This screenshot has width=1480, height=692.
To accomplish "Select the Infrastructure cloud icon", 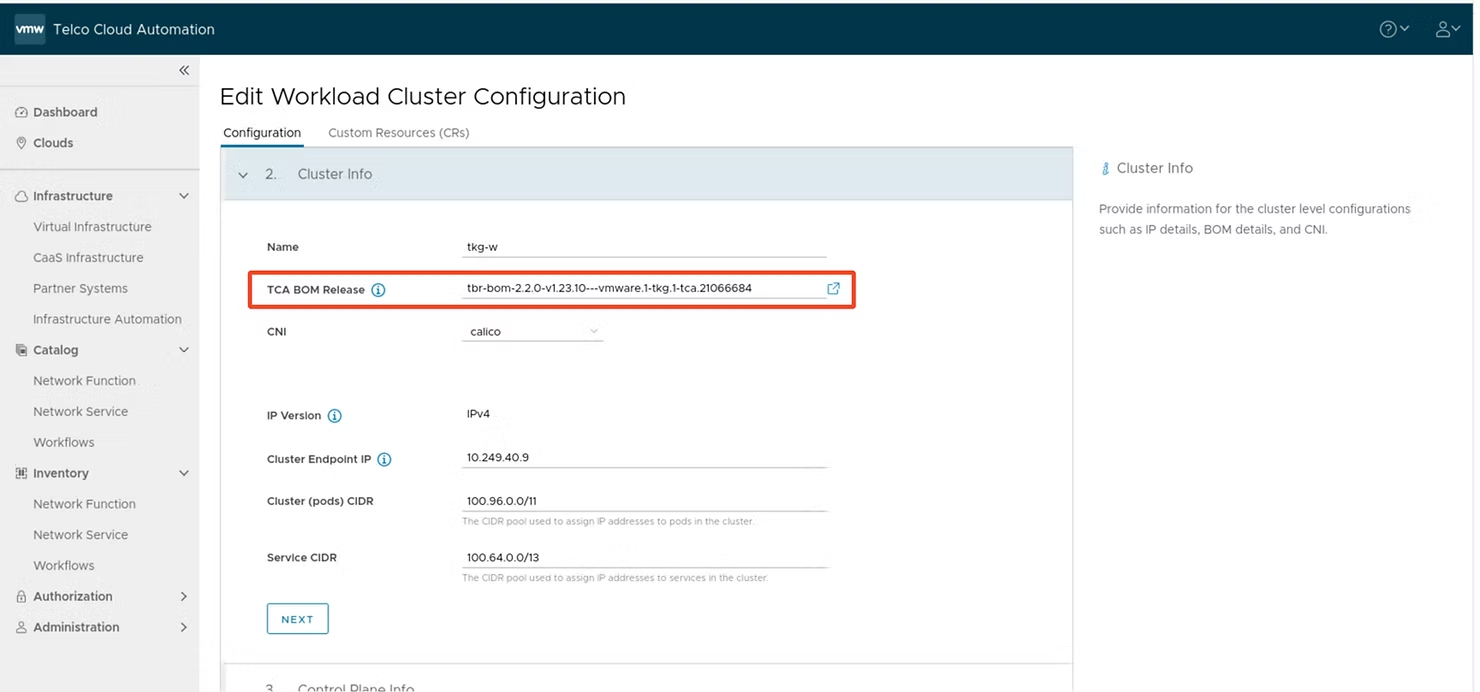I will (22, 195).
